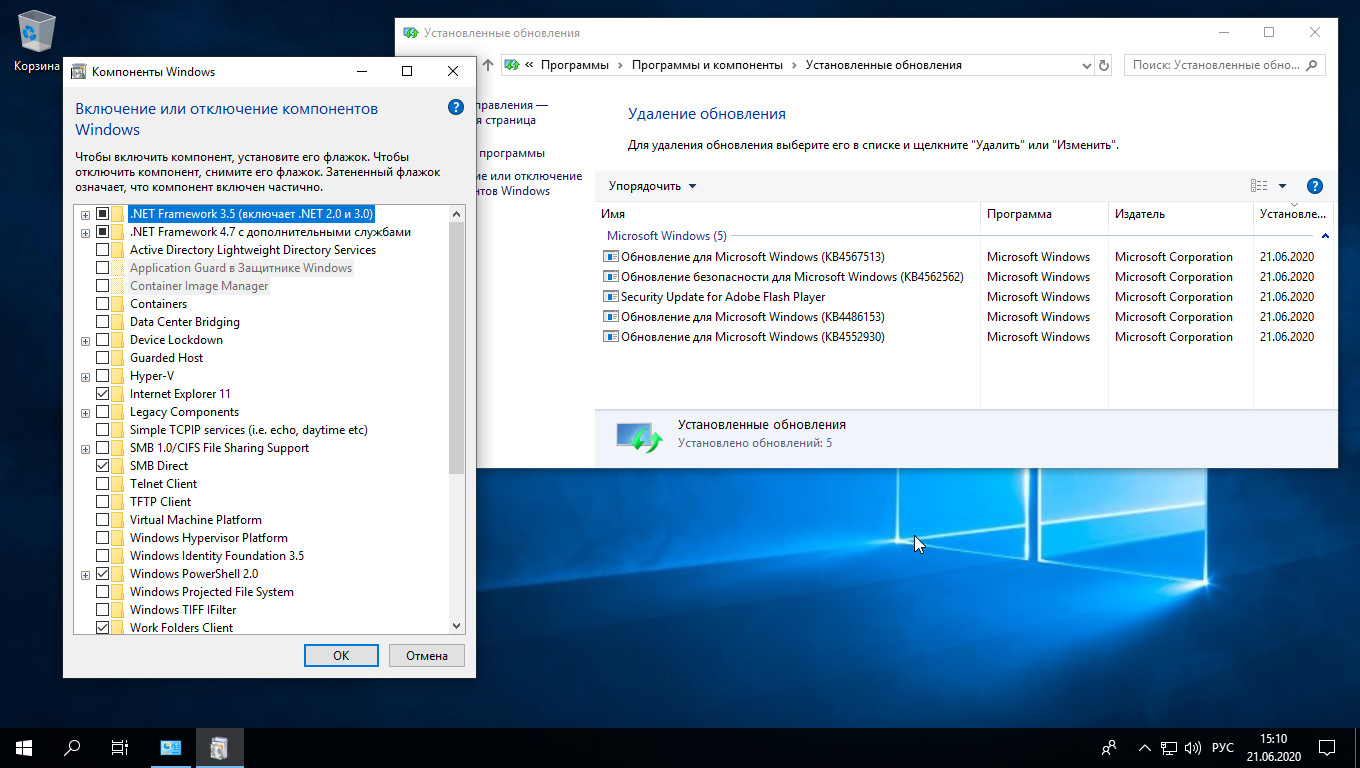Image resolution: width=1360 pixels, height=768 pixels.
Task: Open the People icon in system tray
Action: (x=1108, y=747)
